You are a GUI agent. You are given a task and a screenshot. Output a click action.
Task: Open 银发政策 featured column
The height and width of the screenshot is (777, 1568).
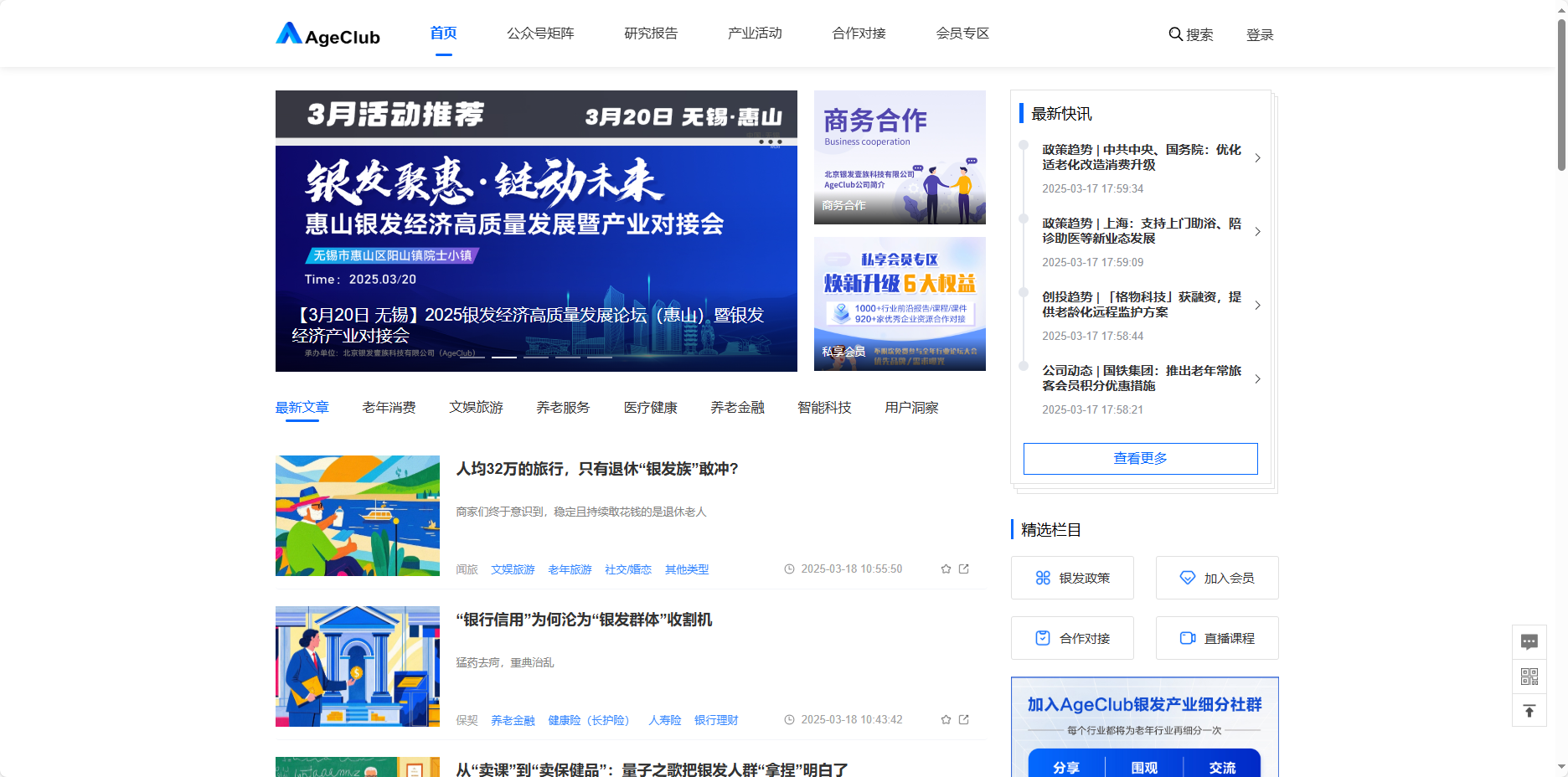point(1072,578)
